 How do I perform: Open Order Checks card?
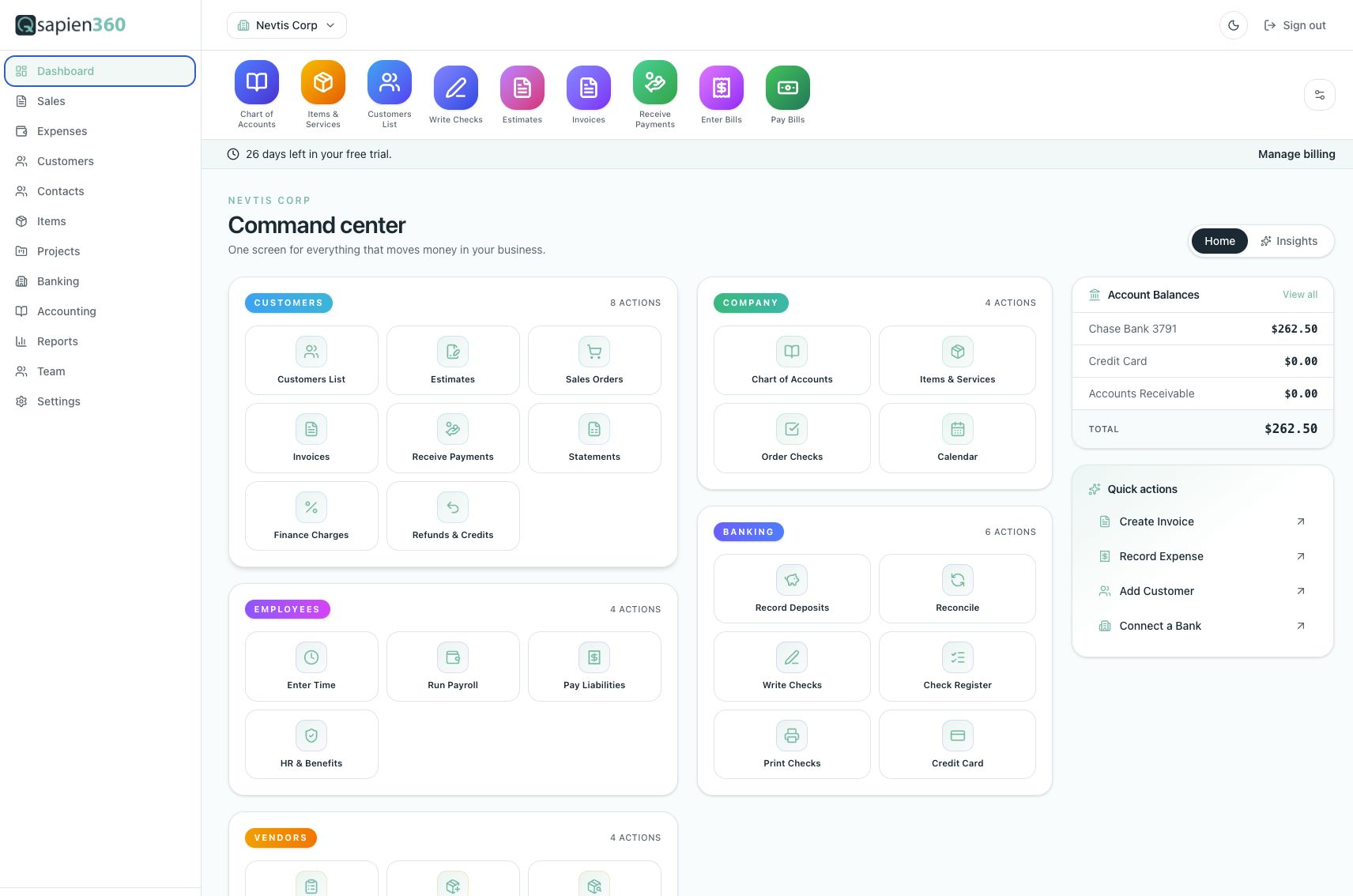[x=792, y=438]
